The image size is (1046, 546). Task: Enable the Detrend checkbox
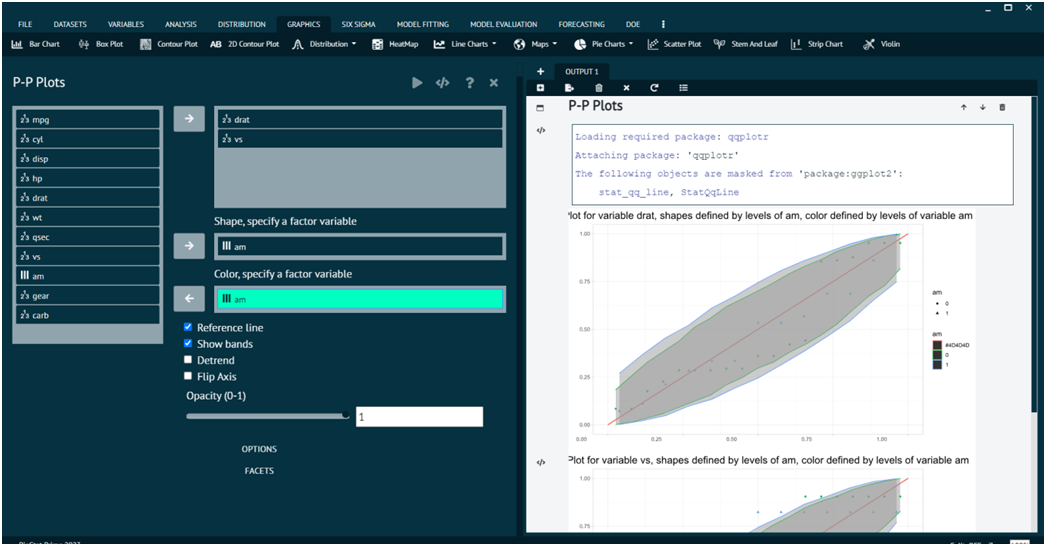click(188, 359)
